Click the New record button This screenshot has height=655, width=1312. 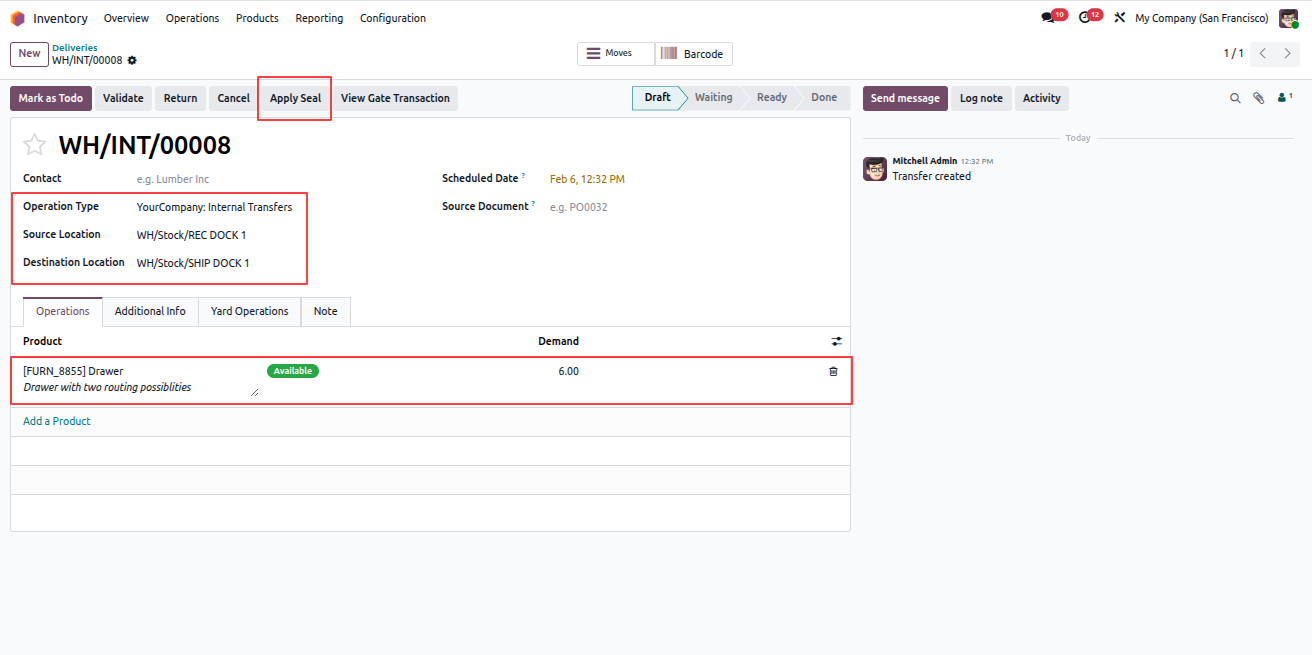pyautogui.click(x=29, y=54)
